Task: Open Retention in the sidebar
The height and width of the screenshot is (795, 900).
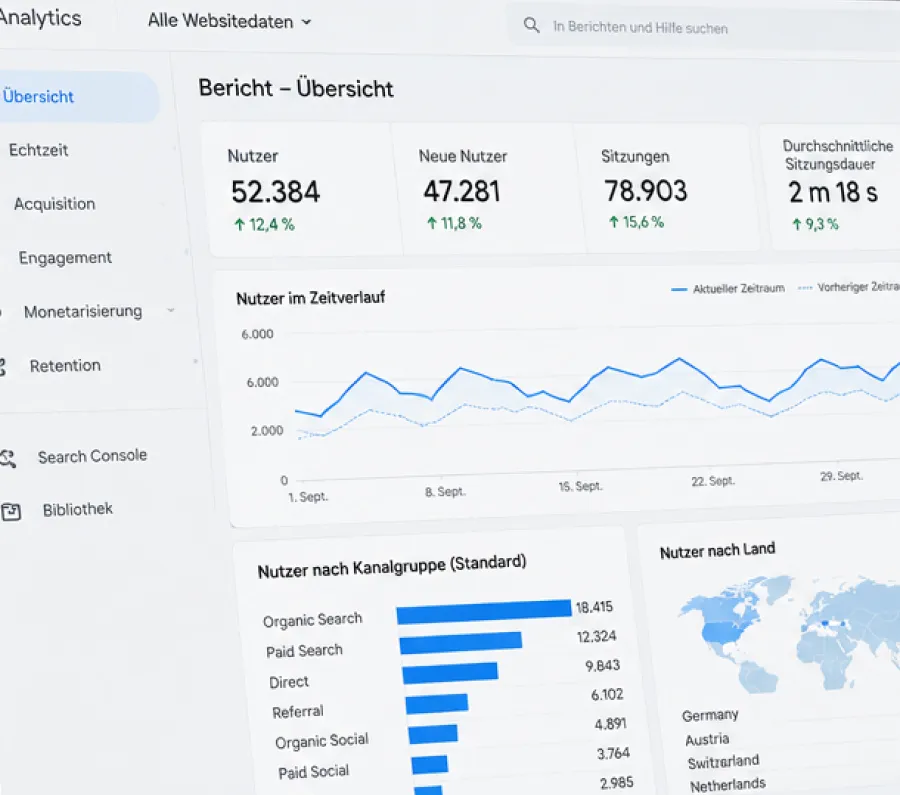Action: (65, 366)
